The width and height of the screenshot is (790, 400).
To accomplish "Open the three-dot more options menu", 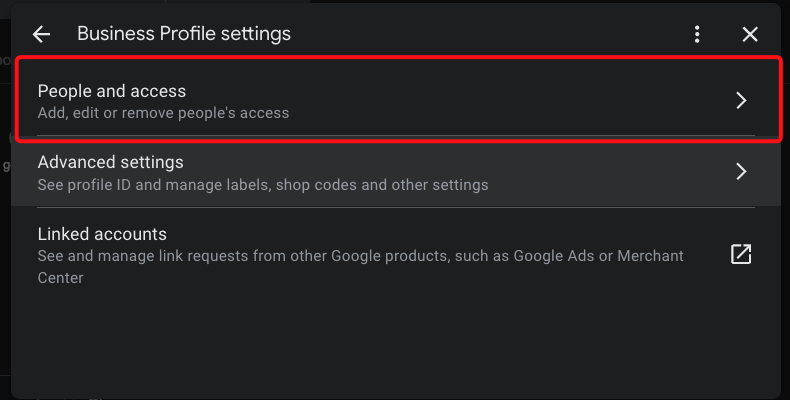I will [x=697, y=34].
